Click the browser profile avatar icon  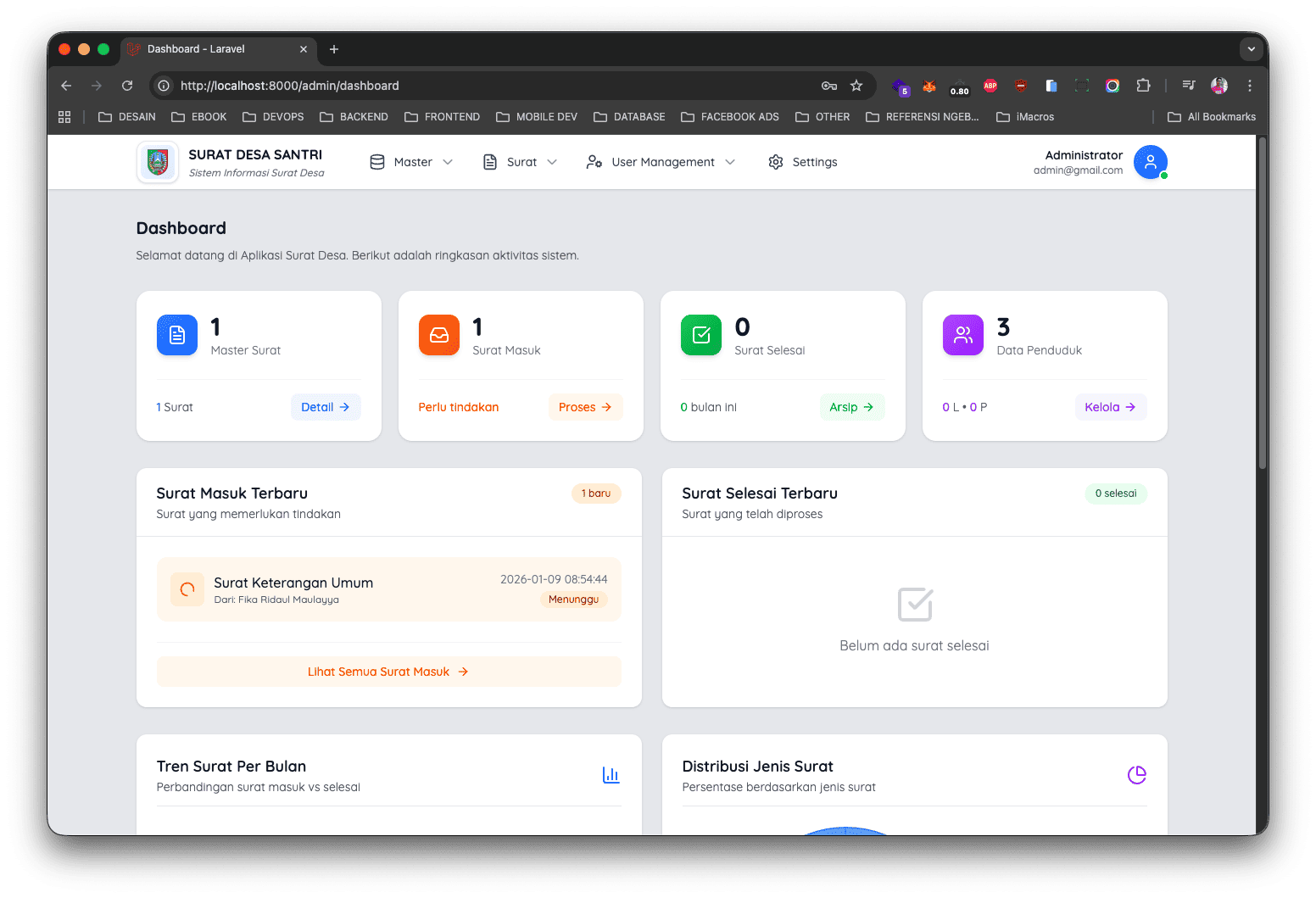[x=1219, y=86]
